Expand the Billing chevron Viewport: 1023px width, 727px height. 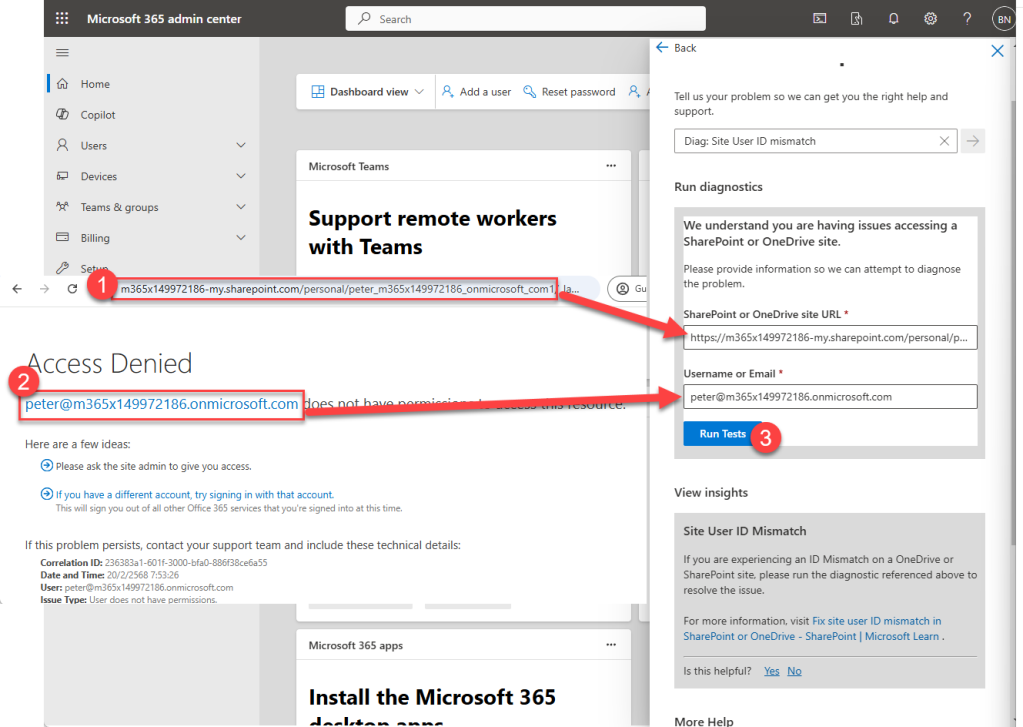click(241, 238)
